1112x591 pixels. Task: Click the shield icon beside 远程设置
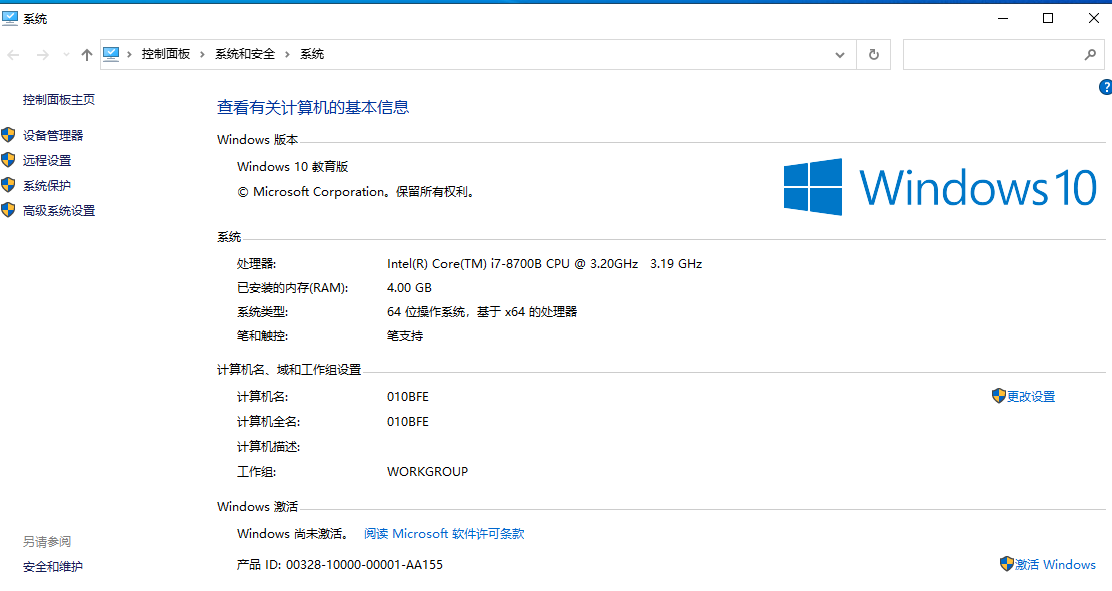(9, 160)
